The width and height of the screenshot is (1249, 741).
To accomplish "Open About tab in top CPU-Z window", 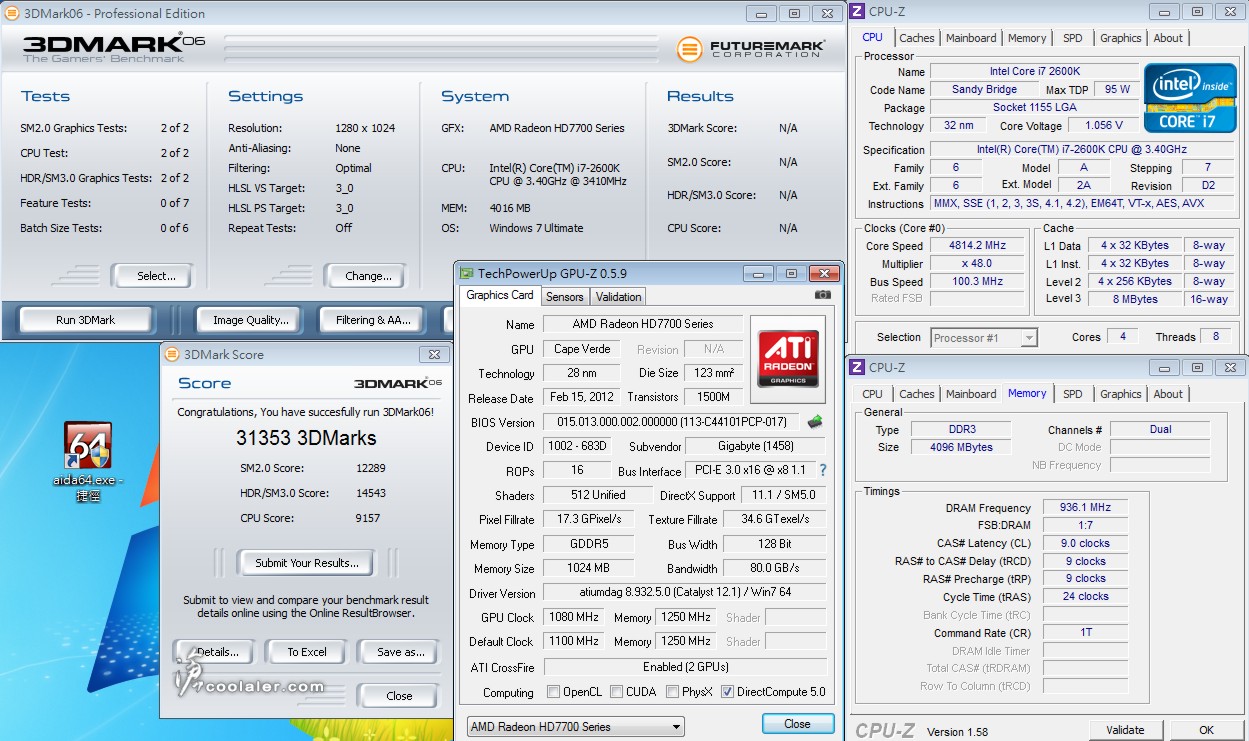I will (x=1168, y=38).
